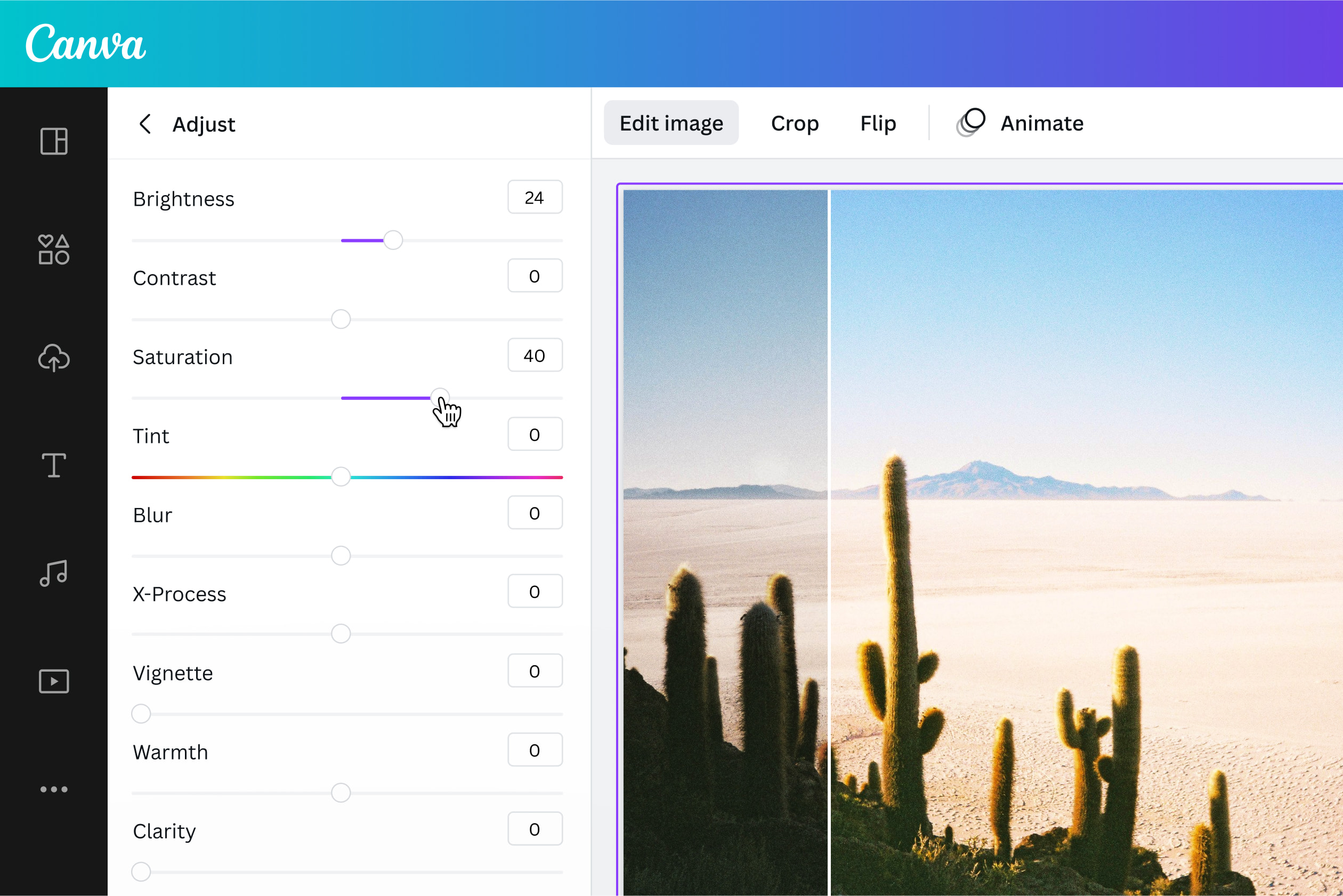Open the Videos panel
Viewport: 1343px width, 896px height.
click(x=53, y=681)
